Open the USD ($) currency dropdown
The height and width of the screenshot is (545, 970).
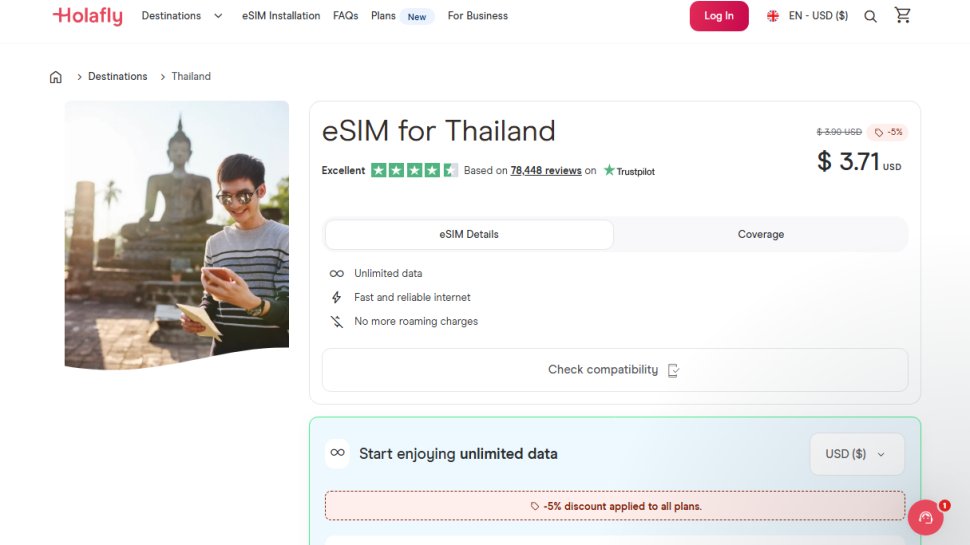(856, 454)
